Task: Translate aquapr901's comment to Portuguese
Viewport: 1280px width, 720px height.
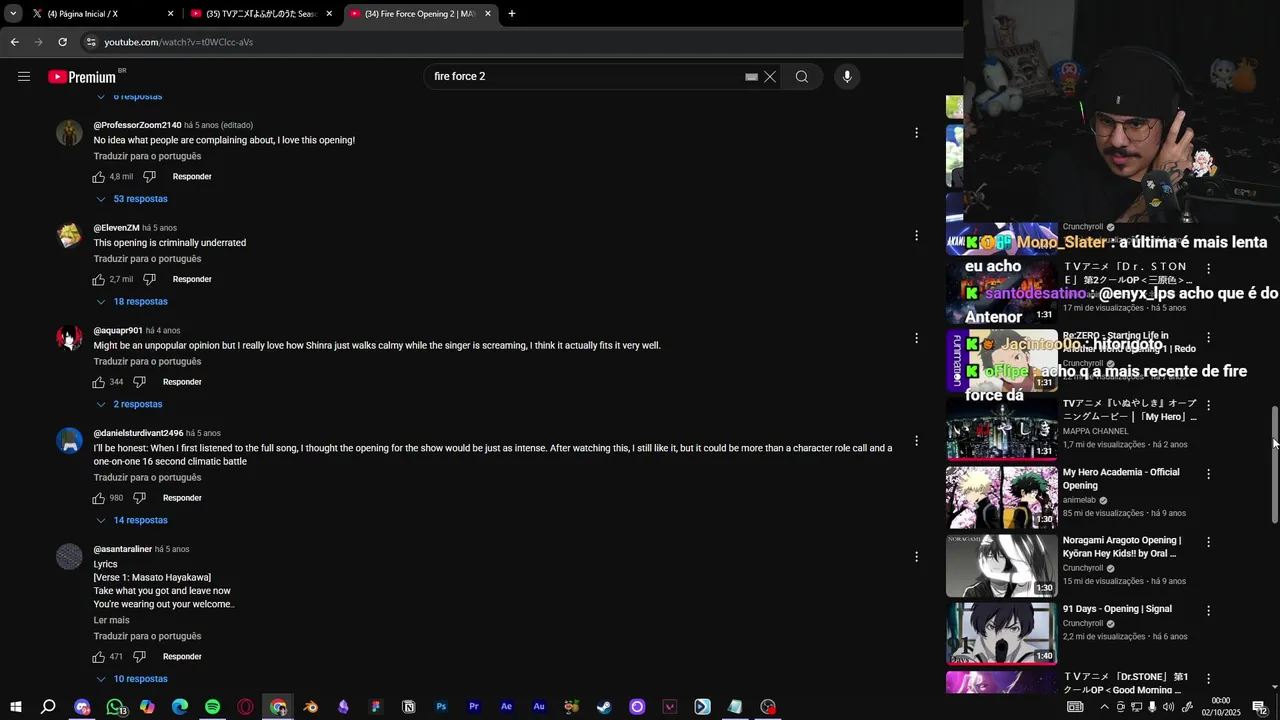Action: pos(147,362)
